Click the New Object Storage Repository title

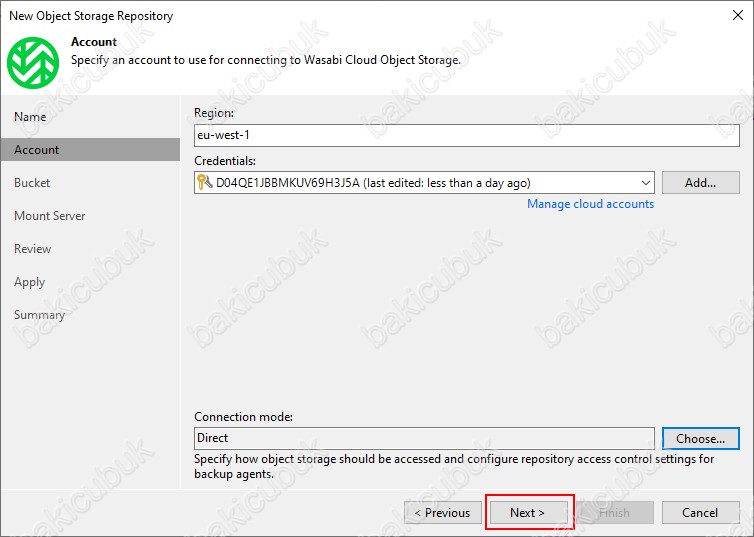(x=91, y=16)
